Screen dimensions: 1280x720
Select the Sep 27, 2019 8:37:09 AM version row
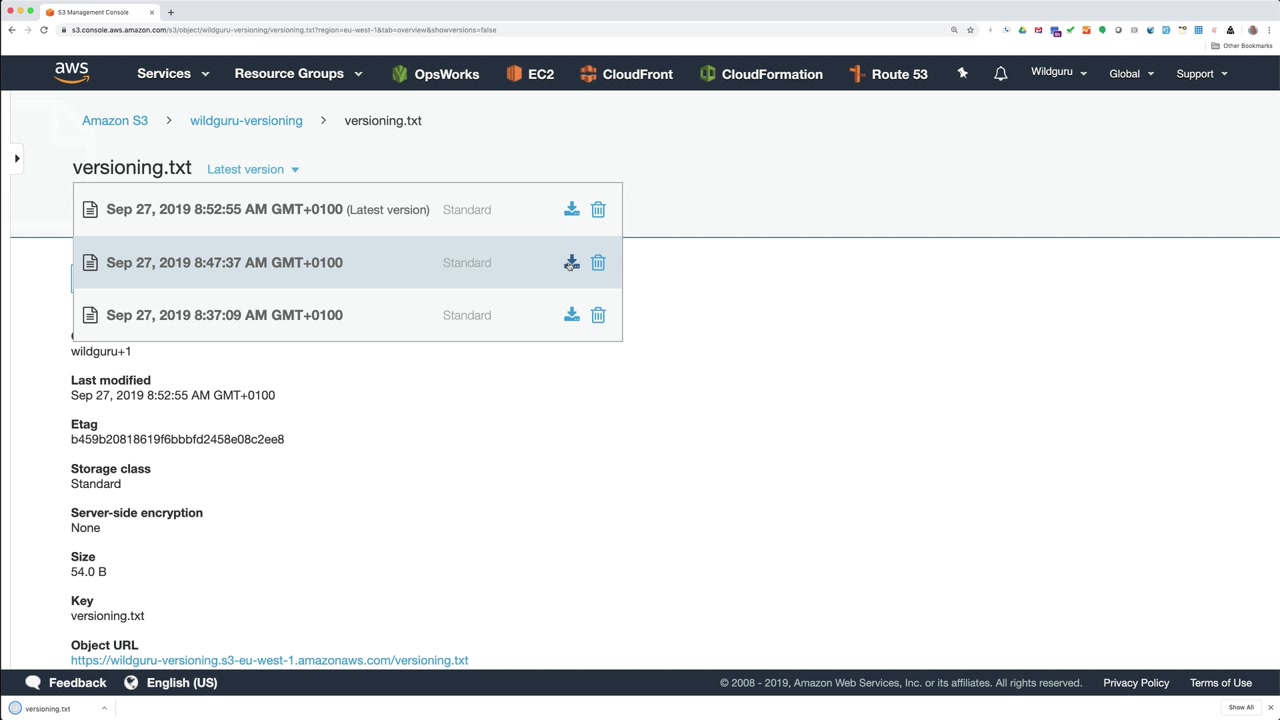click(347, 315)
